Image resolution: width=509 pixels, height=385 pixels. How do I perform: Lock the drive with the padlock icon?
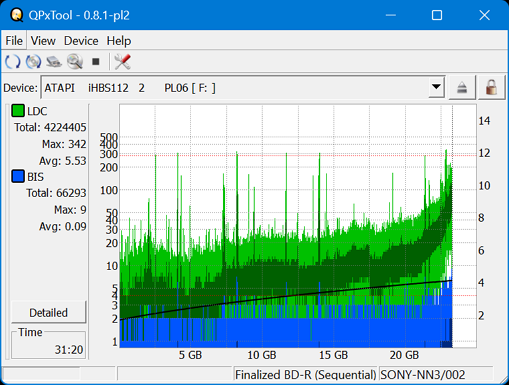click(491, 88)
